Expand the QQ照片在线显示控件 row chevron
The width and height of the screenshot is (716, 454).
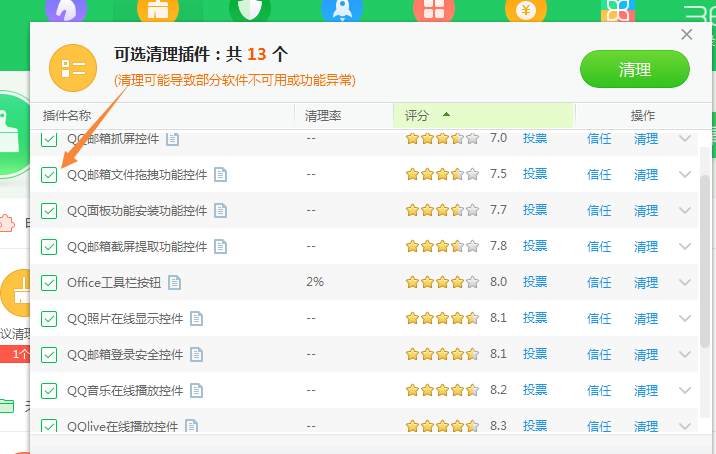point(684,318)
